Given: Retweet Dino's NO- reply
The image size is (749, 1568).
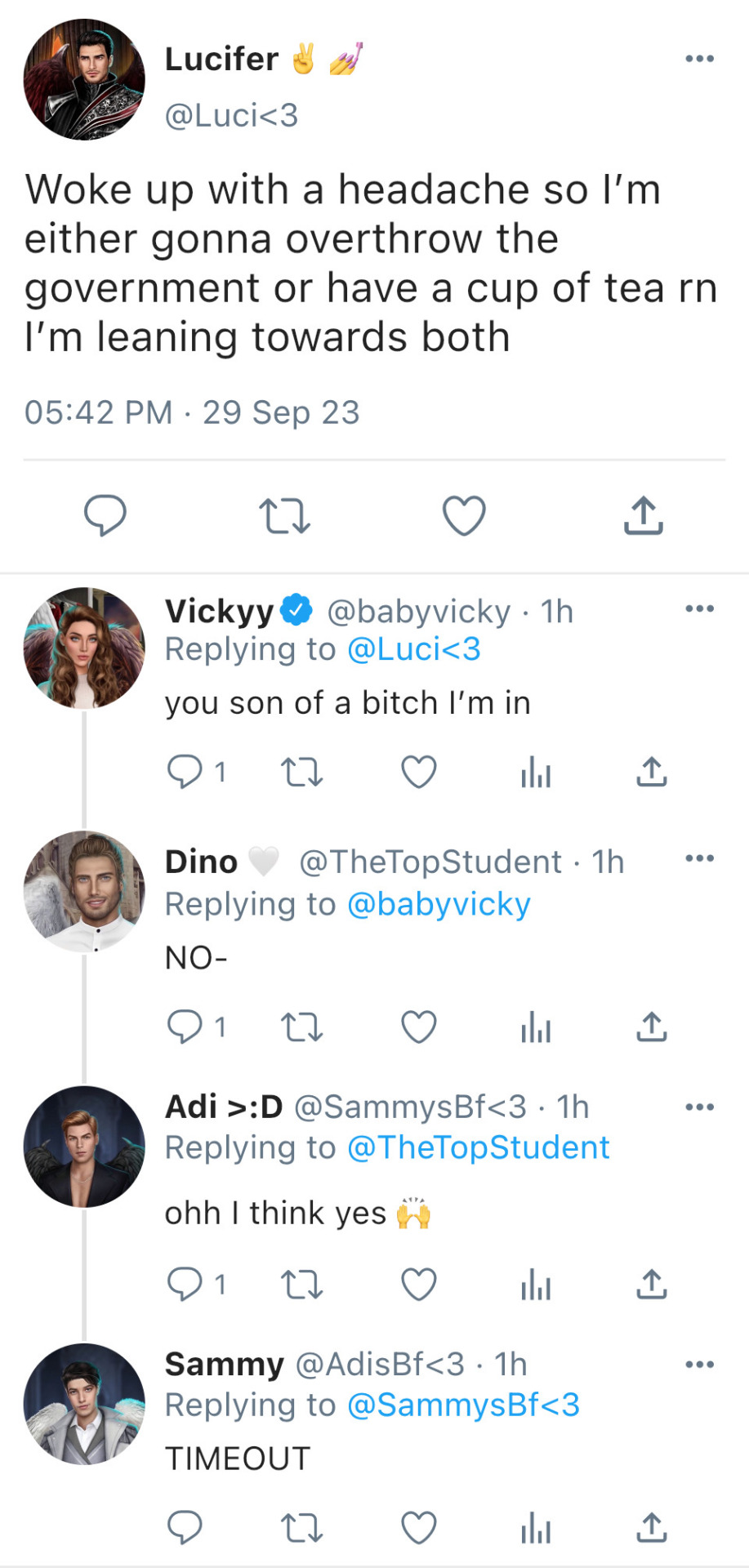Looking at the screenshot, I should [301, 1027].
